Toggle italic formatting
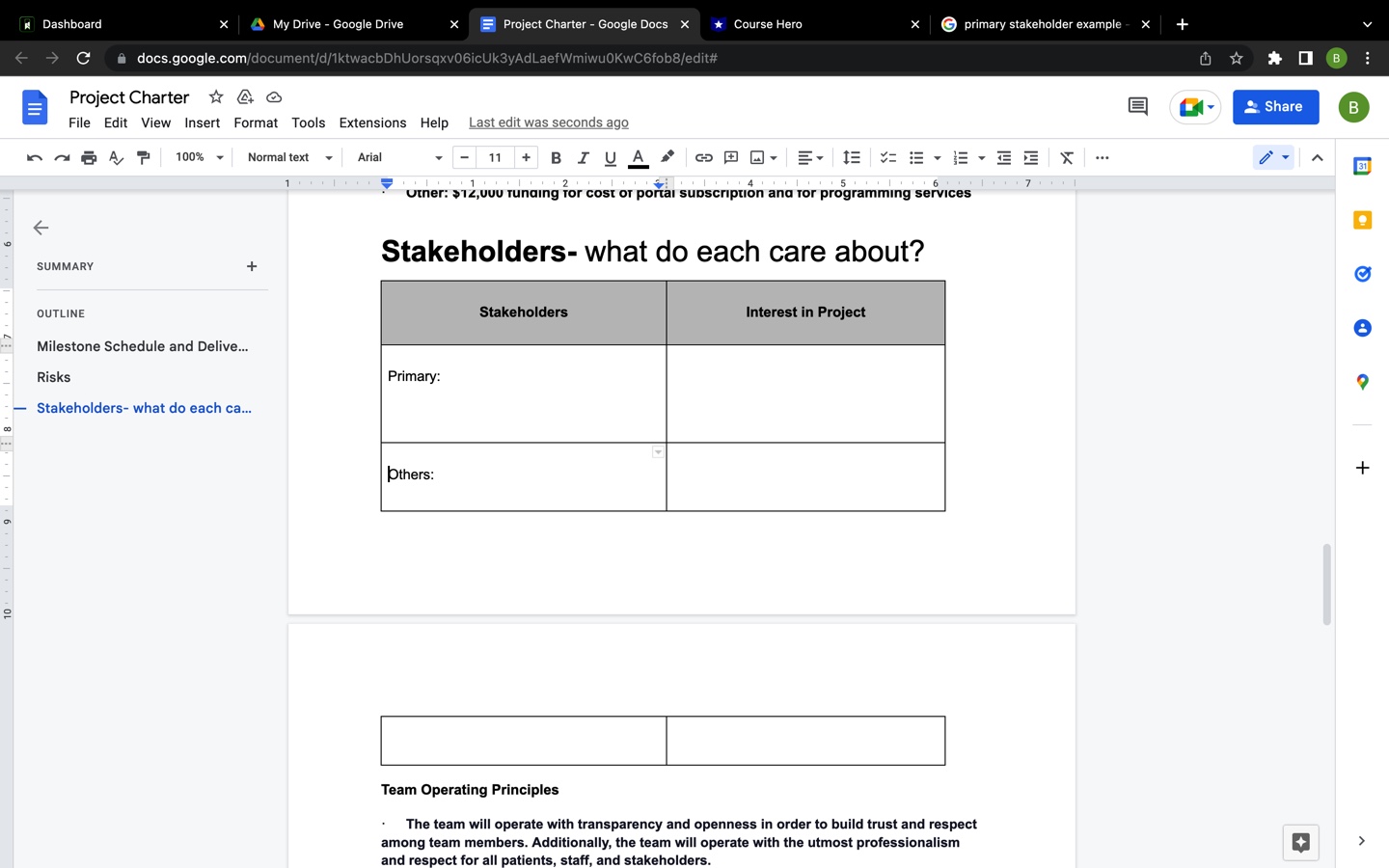Screen dimensions: 1389x868 pos(583,157)
